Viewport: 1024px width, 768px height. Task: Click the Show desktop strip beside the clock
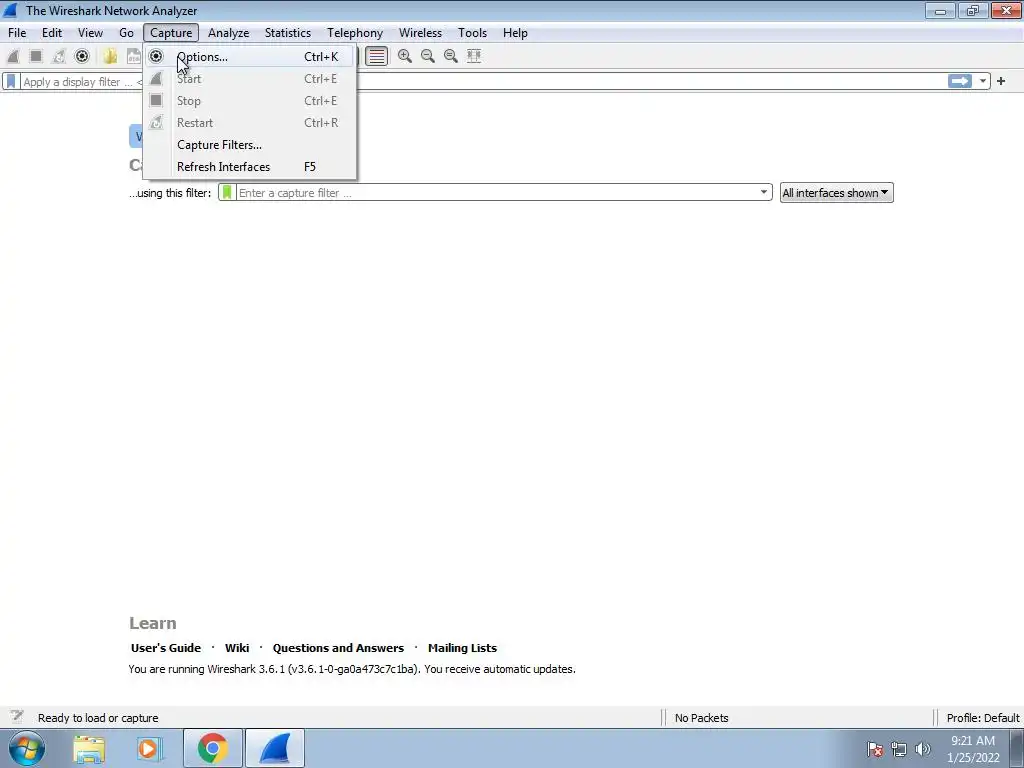pos(1017,748)
